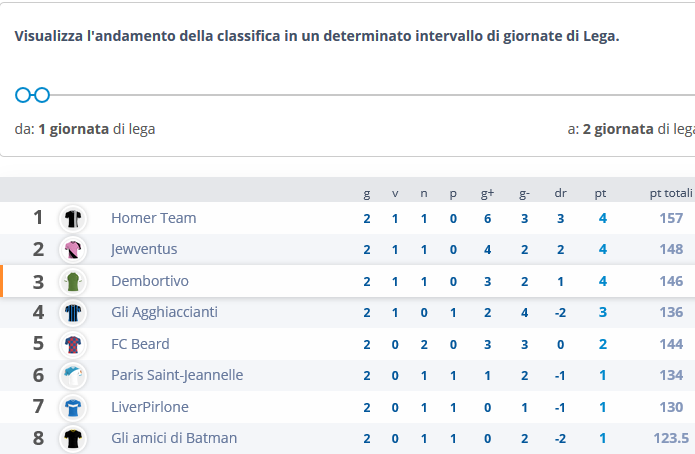Viewport: 695px width, 454px height.
Task: Click the 'pt totali' column header
Action: tap(671, 193)
